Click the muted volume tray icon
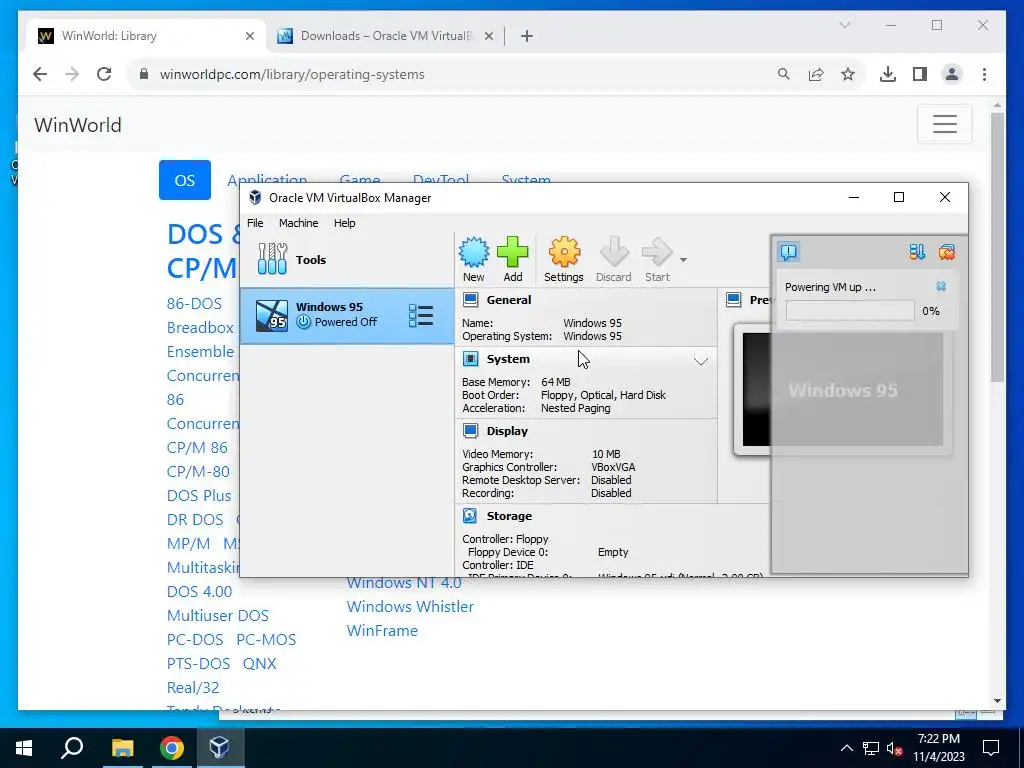Viewport: 1024px width, 768px height. pyautogui.click(x=894, y=748)
